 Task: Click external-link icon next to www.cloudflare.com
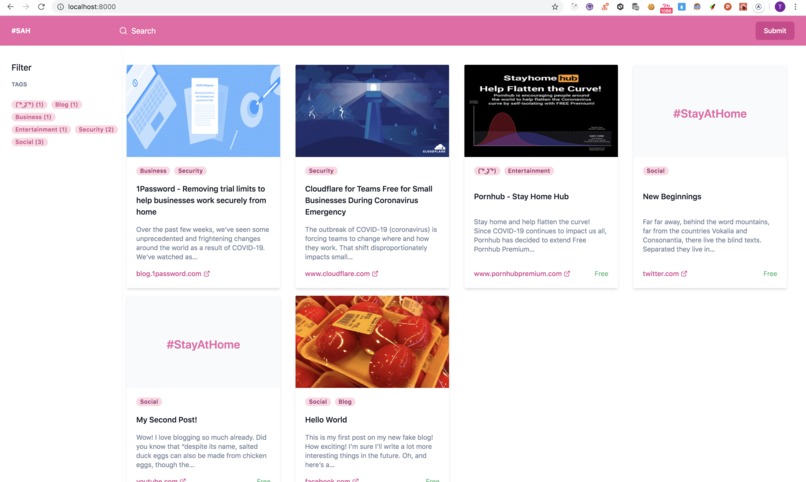pyautogui.click(x=375, y=274)
